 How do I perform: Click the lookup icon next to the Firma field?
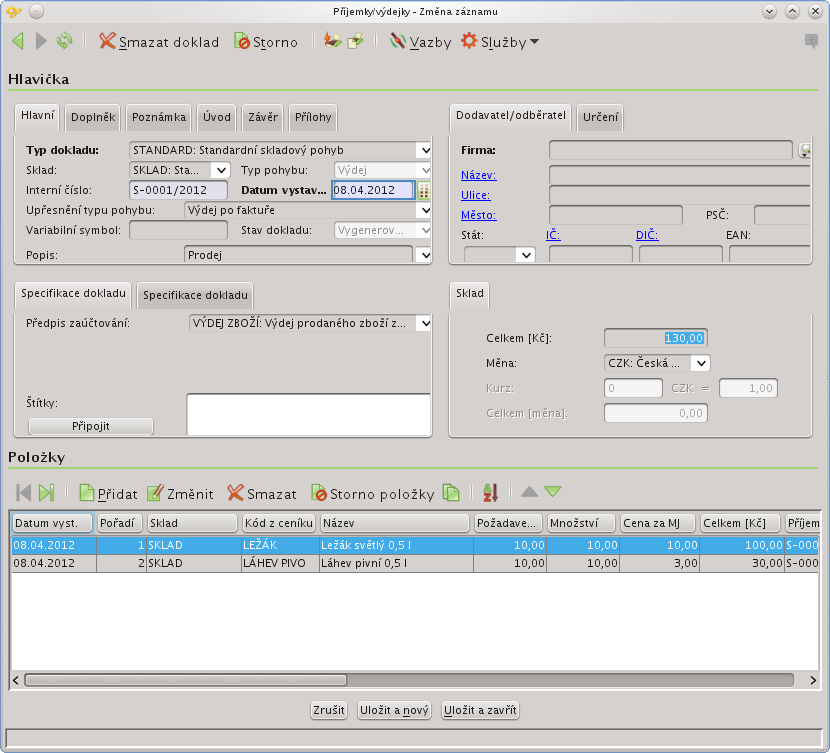pos(805,151)
